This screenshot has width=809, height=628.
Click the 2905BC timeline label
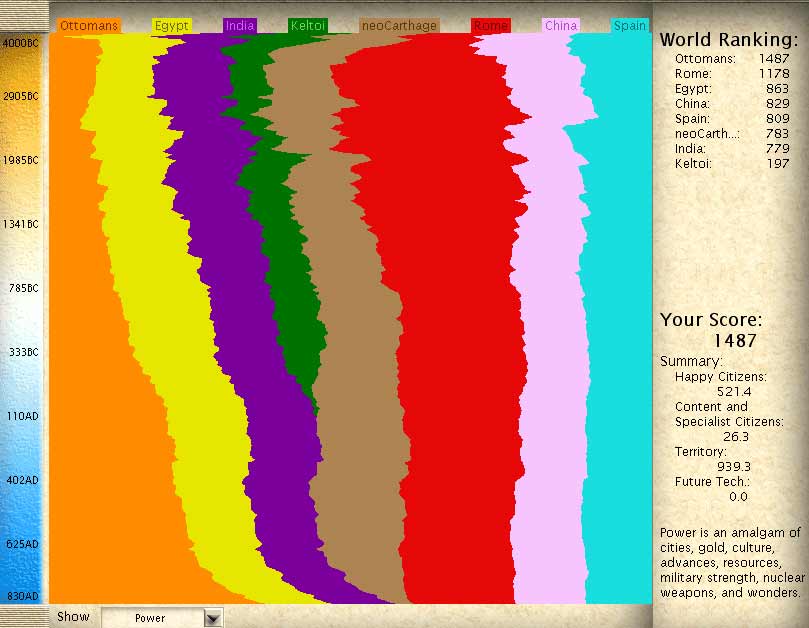21,96
